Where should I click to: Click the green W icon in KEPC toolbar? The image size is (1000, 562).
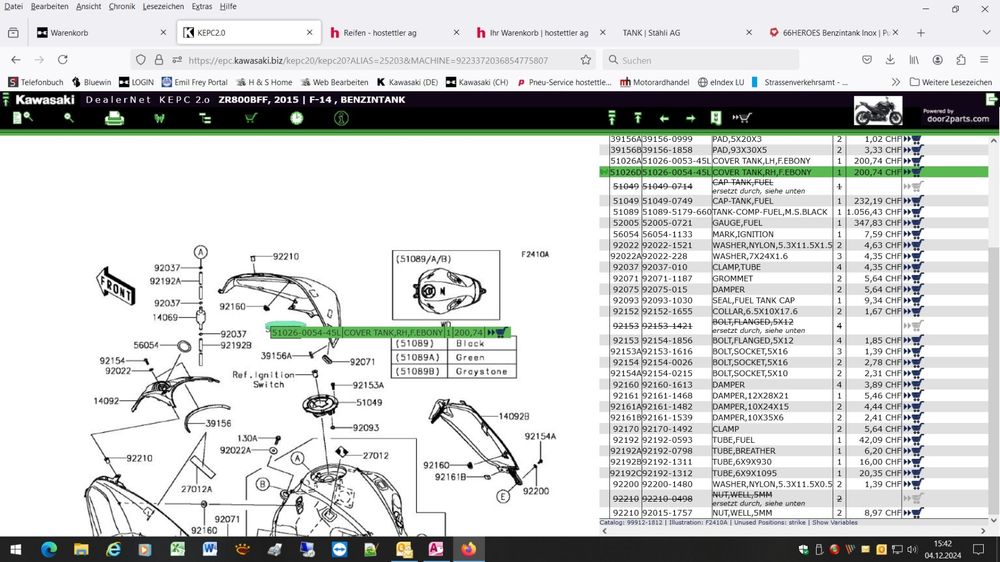[159, 119]
